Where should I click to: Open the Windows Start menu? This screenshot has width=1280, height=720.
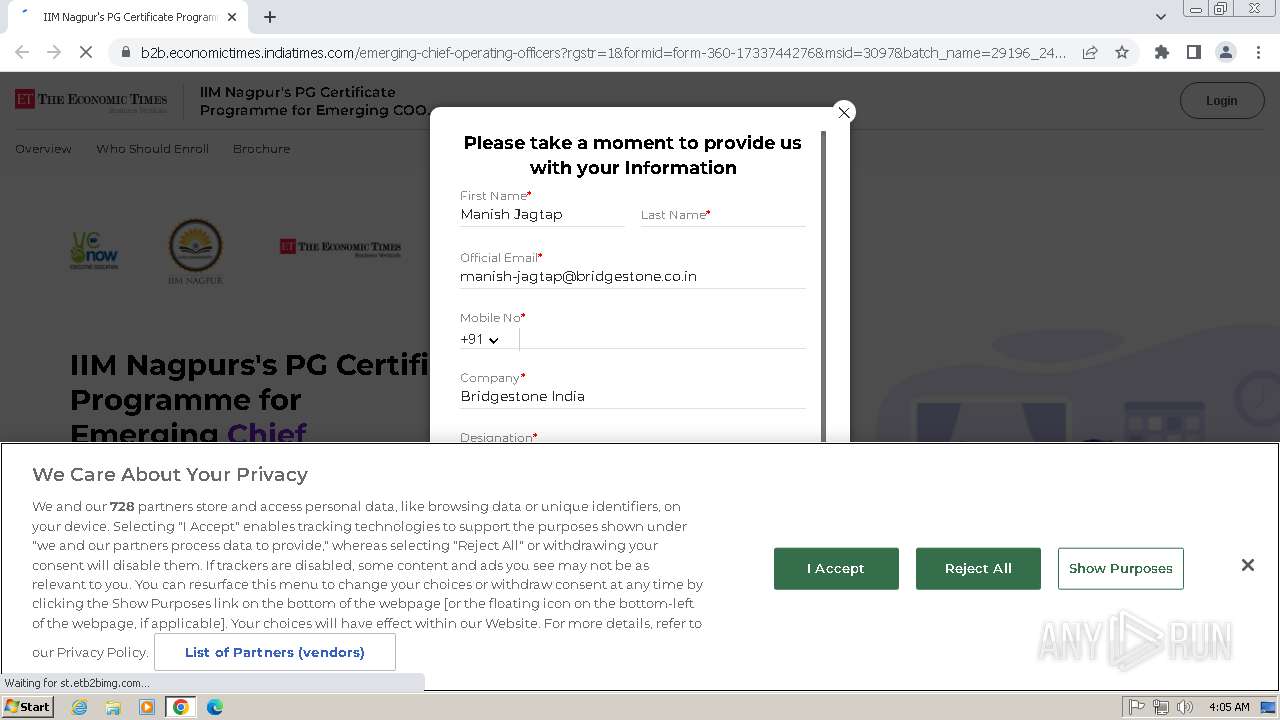click(x=28, y=706)
